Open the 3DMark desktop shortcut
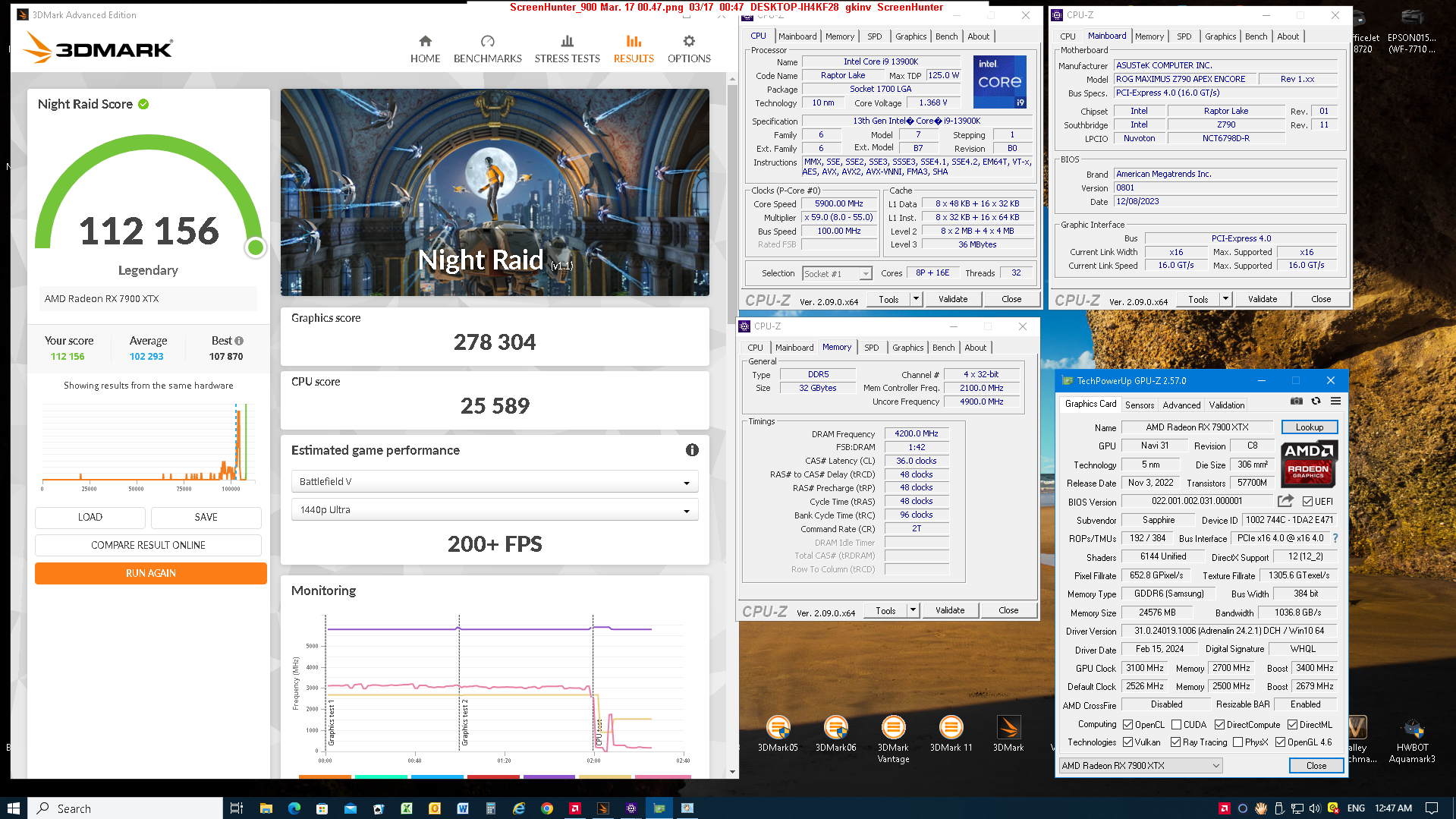Screen dimensions: 1456x819 tap(1008, 734)
